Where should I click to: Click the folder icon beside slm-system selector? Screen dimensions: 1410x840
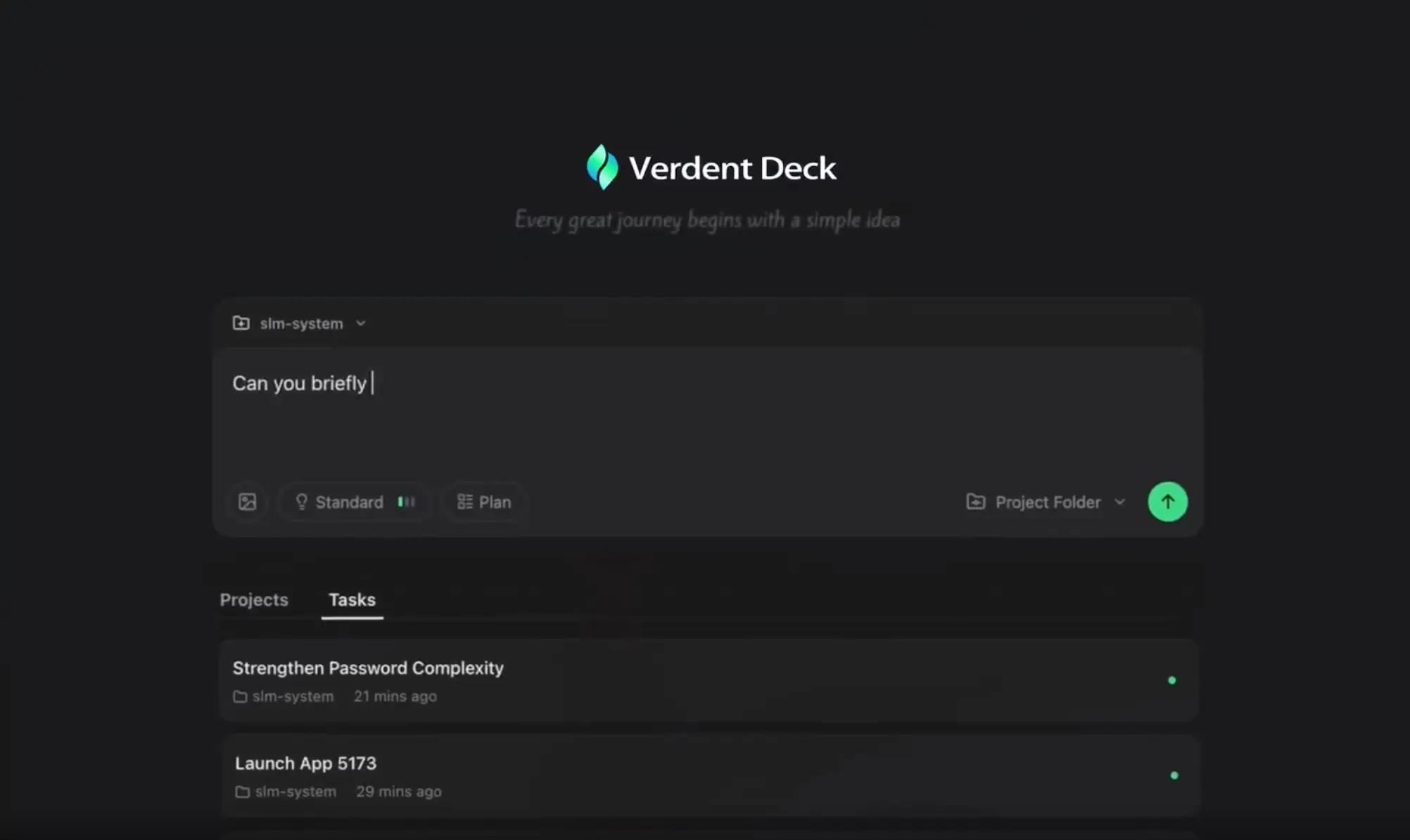click(241, 323)
